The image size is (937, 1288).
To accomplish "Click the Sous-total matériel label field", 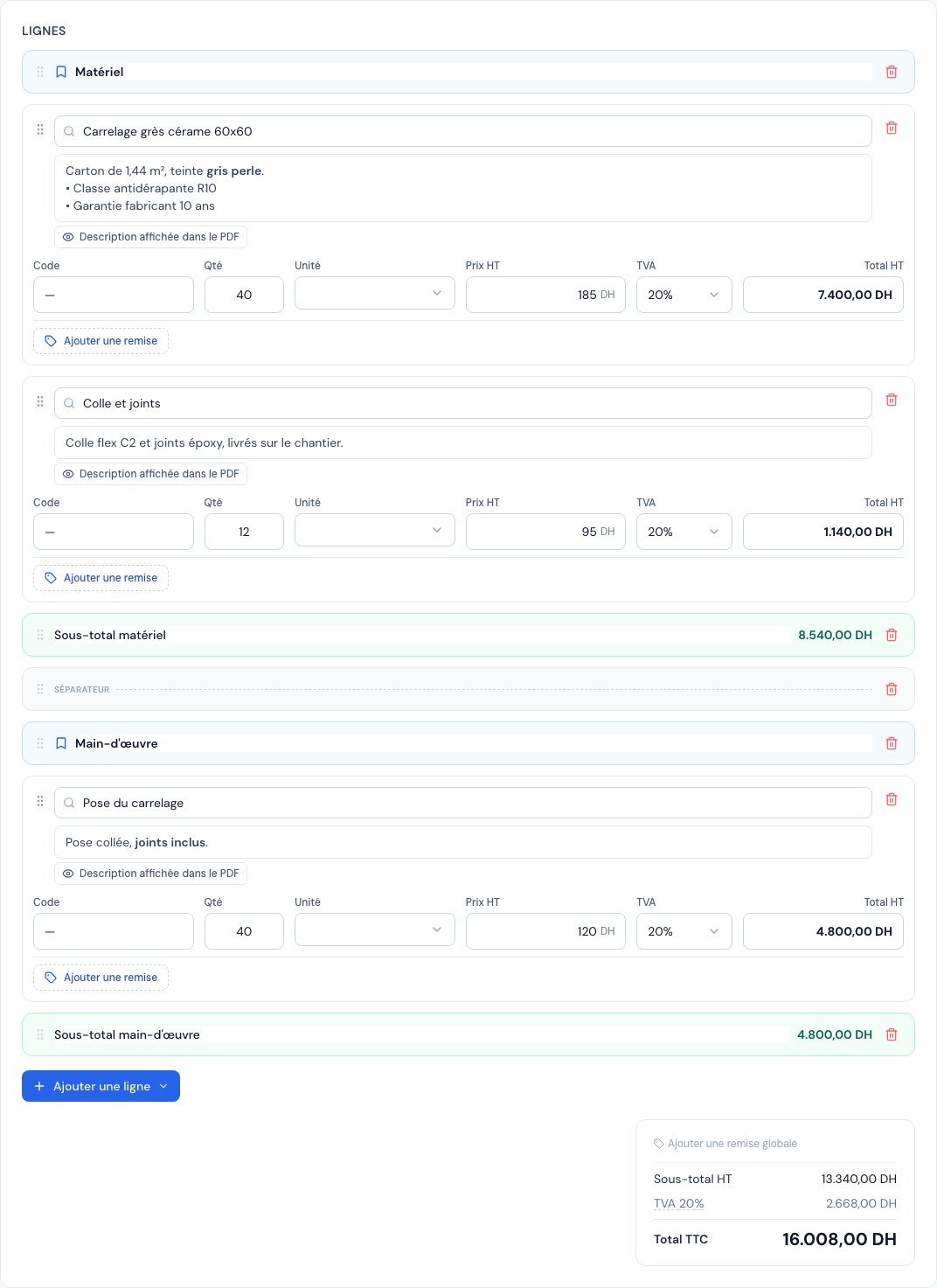I will pos(421,635).
